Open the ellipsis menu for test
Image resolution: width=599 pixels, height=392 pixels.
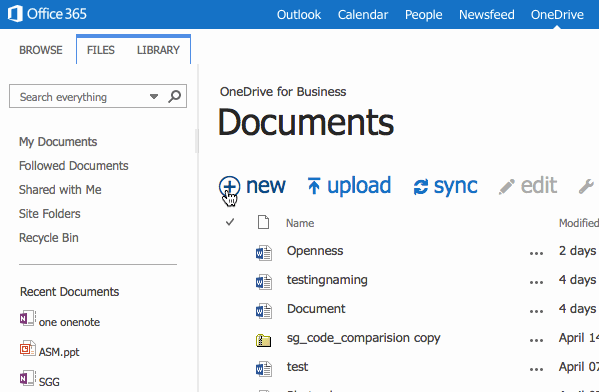pos(536,369)
